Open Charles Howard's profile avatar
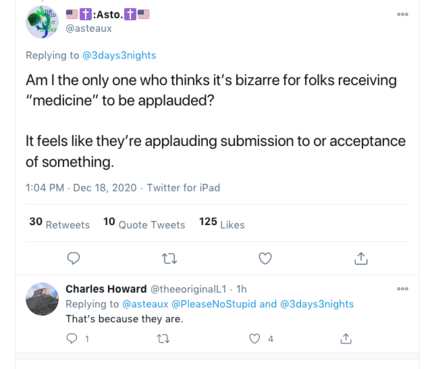The width and height of the screenshot is (434, 369). [42, 299]
